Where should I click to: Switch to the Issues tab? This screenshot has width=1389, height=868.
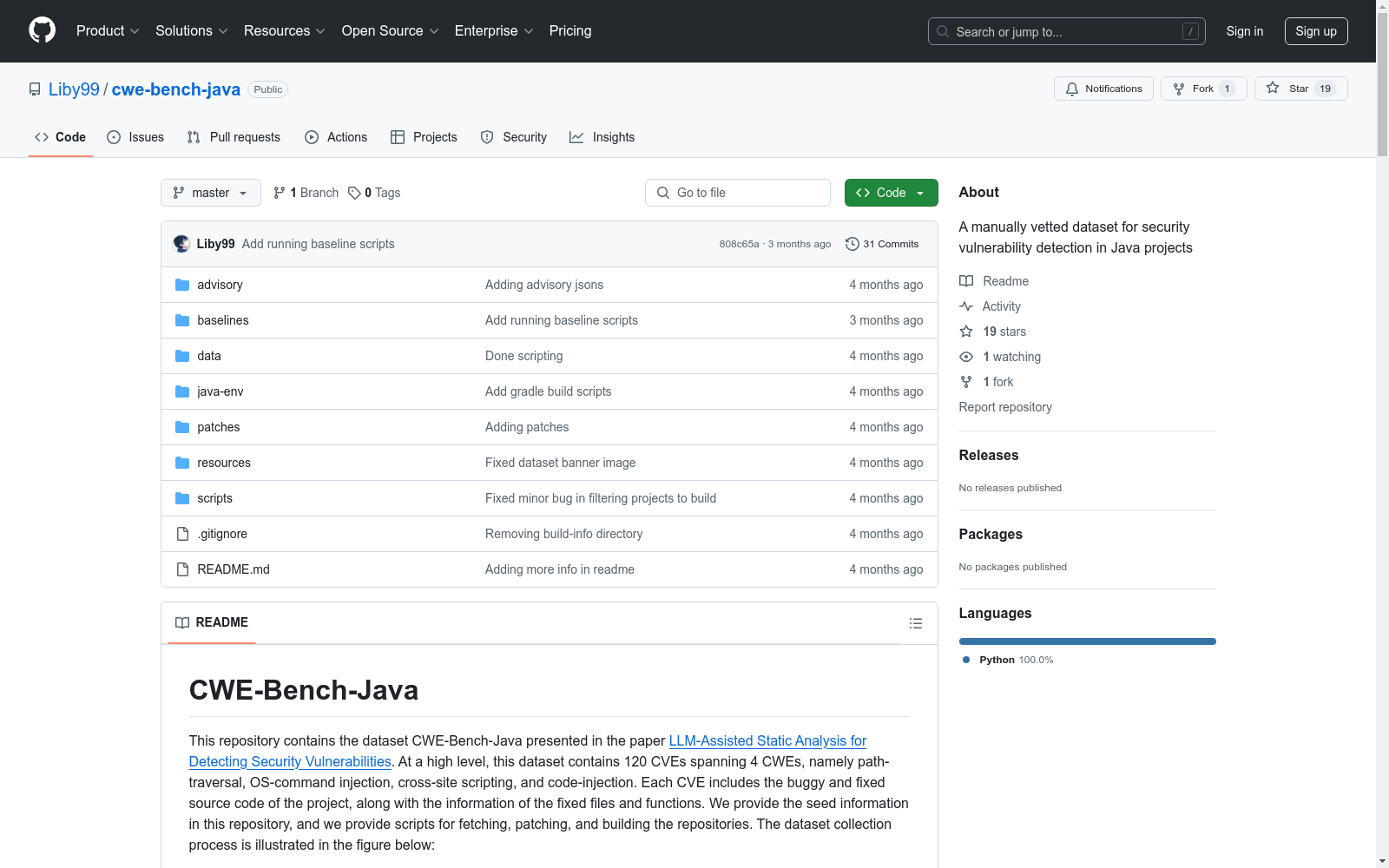(135, 137)
